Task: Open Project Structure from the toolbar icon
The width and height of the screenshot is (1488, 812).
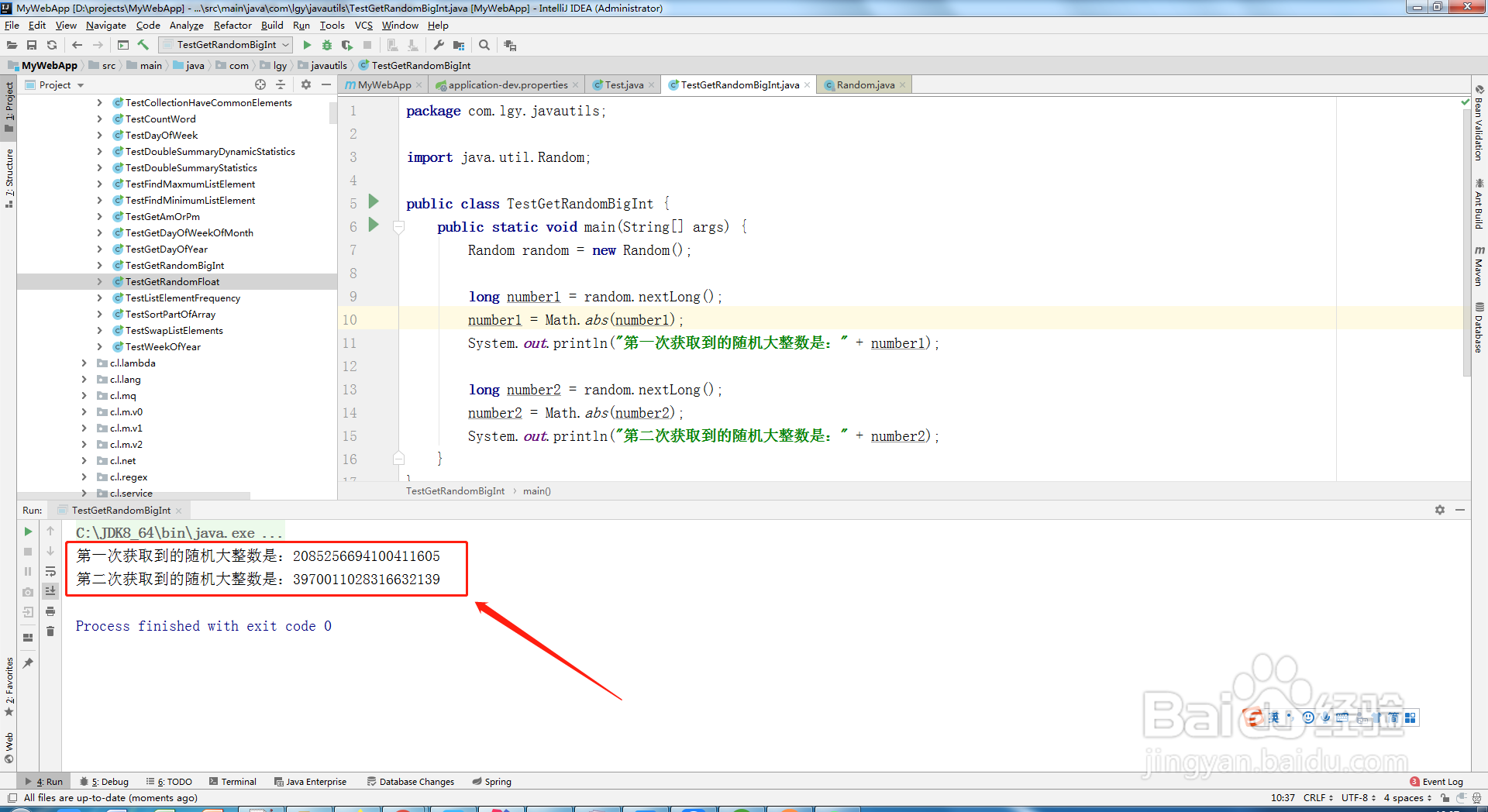Action: [x=459, y=45]
